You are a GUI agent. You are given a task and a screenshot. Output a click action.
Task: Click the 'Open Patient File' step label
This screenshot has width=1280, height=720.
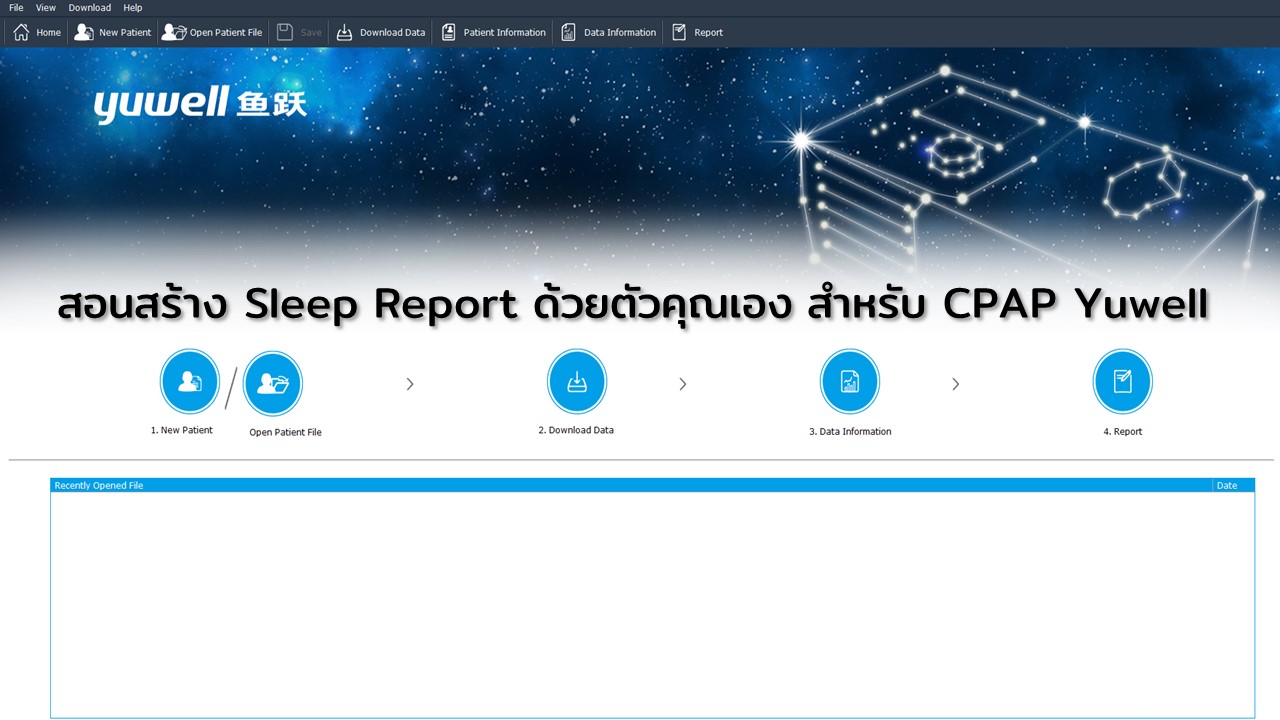pos(285,432)
